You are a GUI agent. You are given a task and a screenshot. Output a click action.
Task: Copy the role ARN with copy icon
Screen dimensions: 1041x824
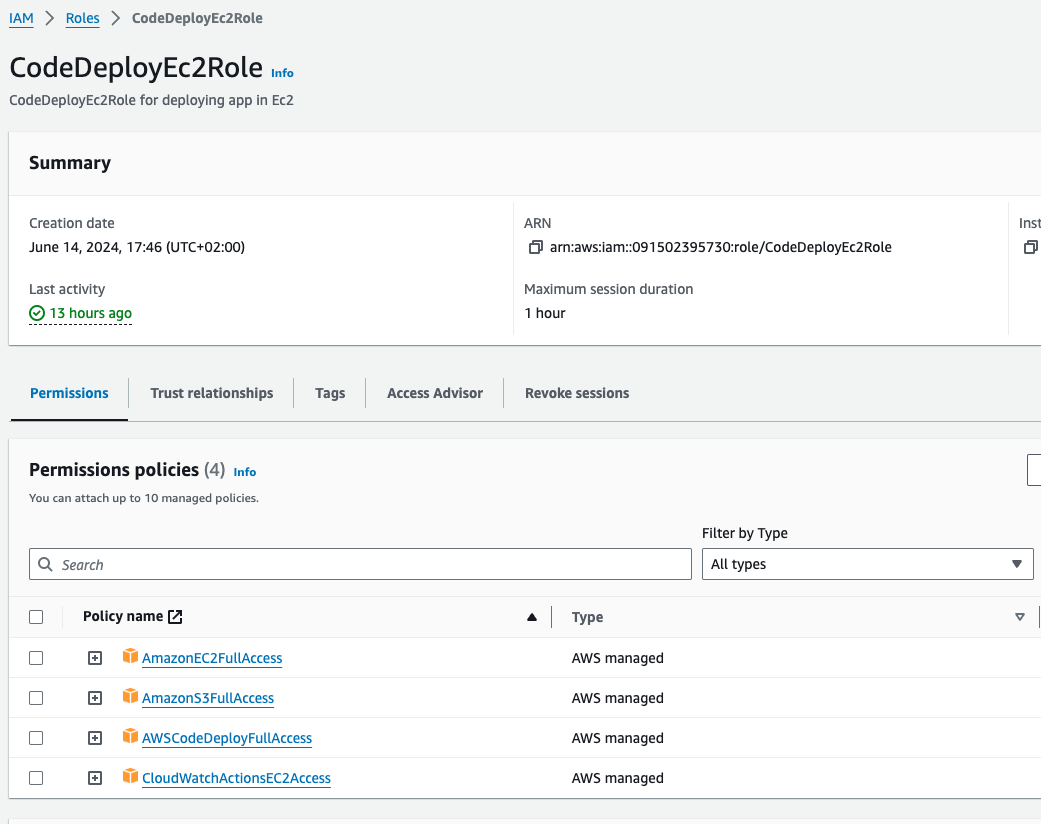point(535,247)
